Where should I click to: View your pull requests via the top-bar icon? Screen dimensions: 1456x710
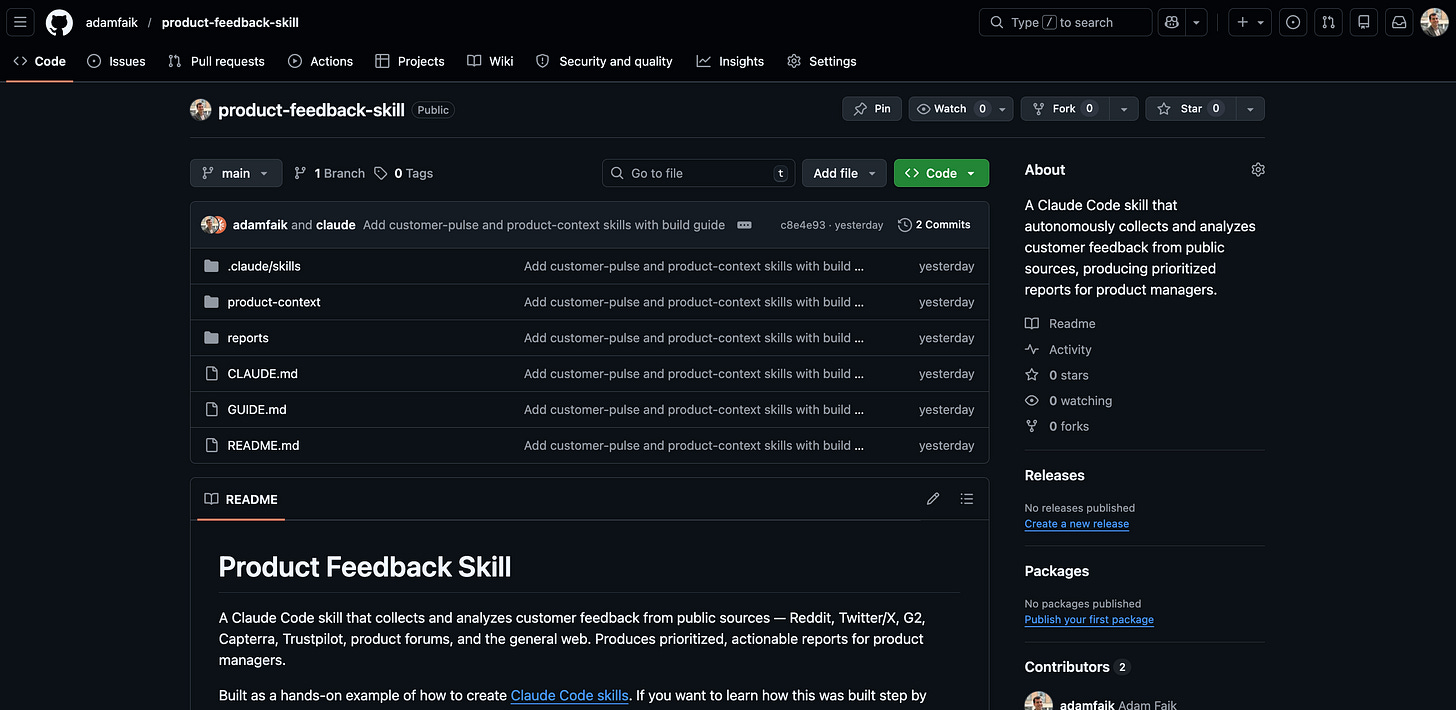click(1328, 21)
